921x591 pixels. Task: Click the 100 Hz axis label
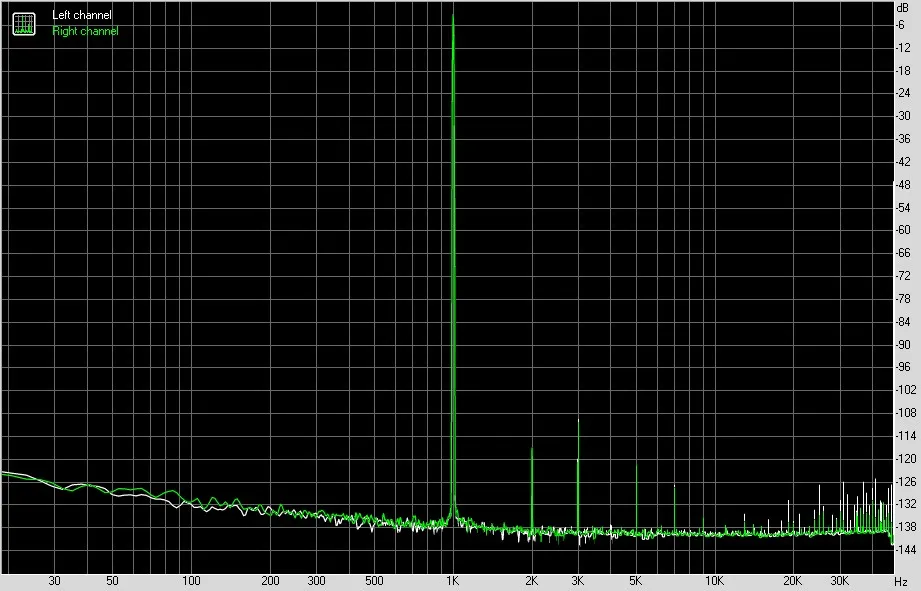point(191,581)
